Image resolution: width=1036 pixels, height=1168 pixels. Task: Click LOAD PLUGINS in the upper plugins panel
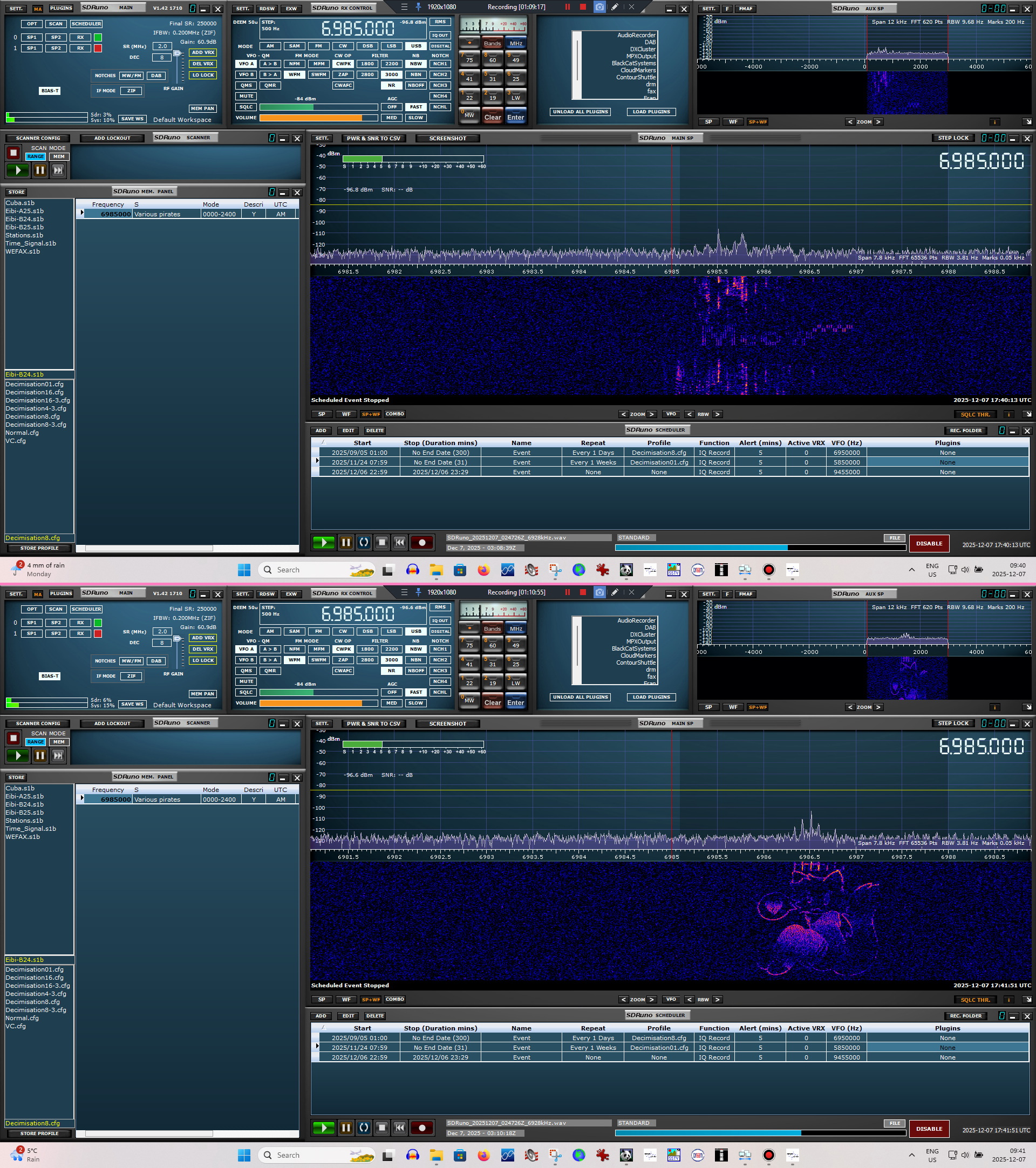pyautogui.click(x=651, y=112)
